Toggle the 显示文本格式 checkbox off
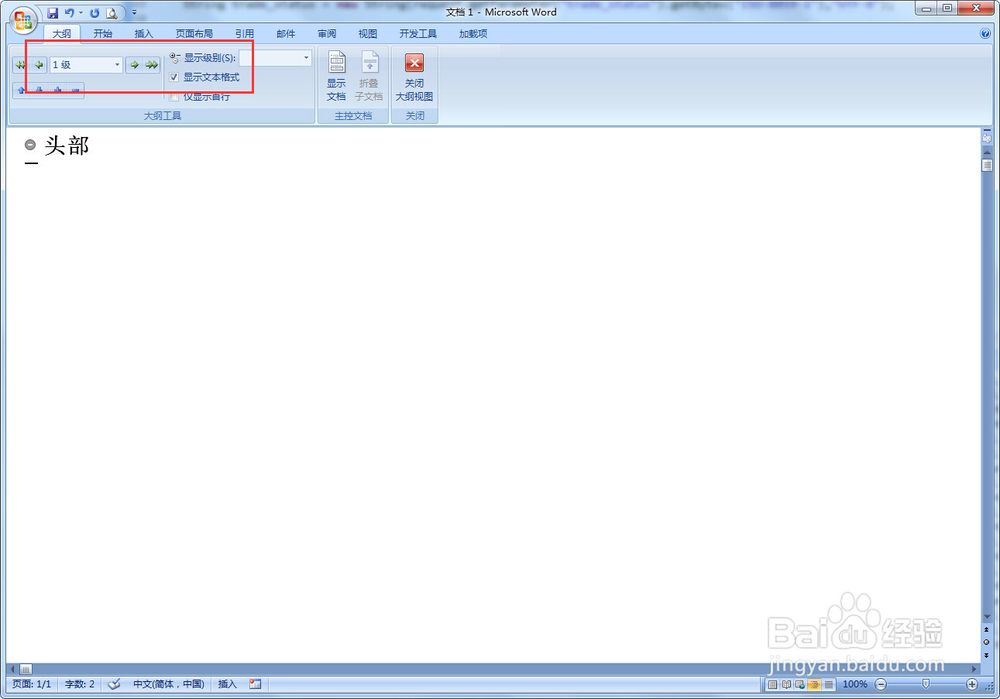The width and height of the screenshot is (1000, 699). pos(174,77)
